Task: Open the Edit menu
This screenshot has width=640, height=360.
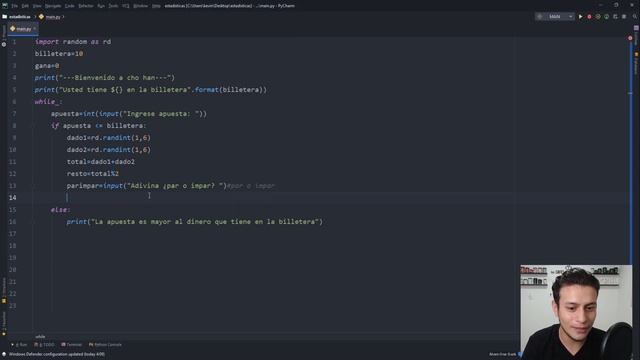Action: (x=25, y=6)
